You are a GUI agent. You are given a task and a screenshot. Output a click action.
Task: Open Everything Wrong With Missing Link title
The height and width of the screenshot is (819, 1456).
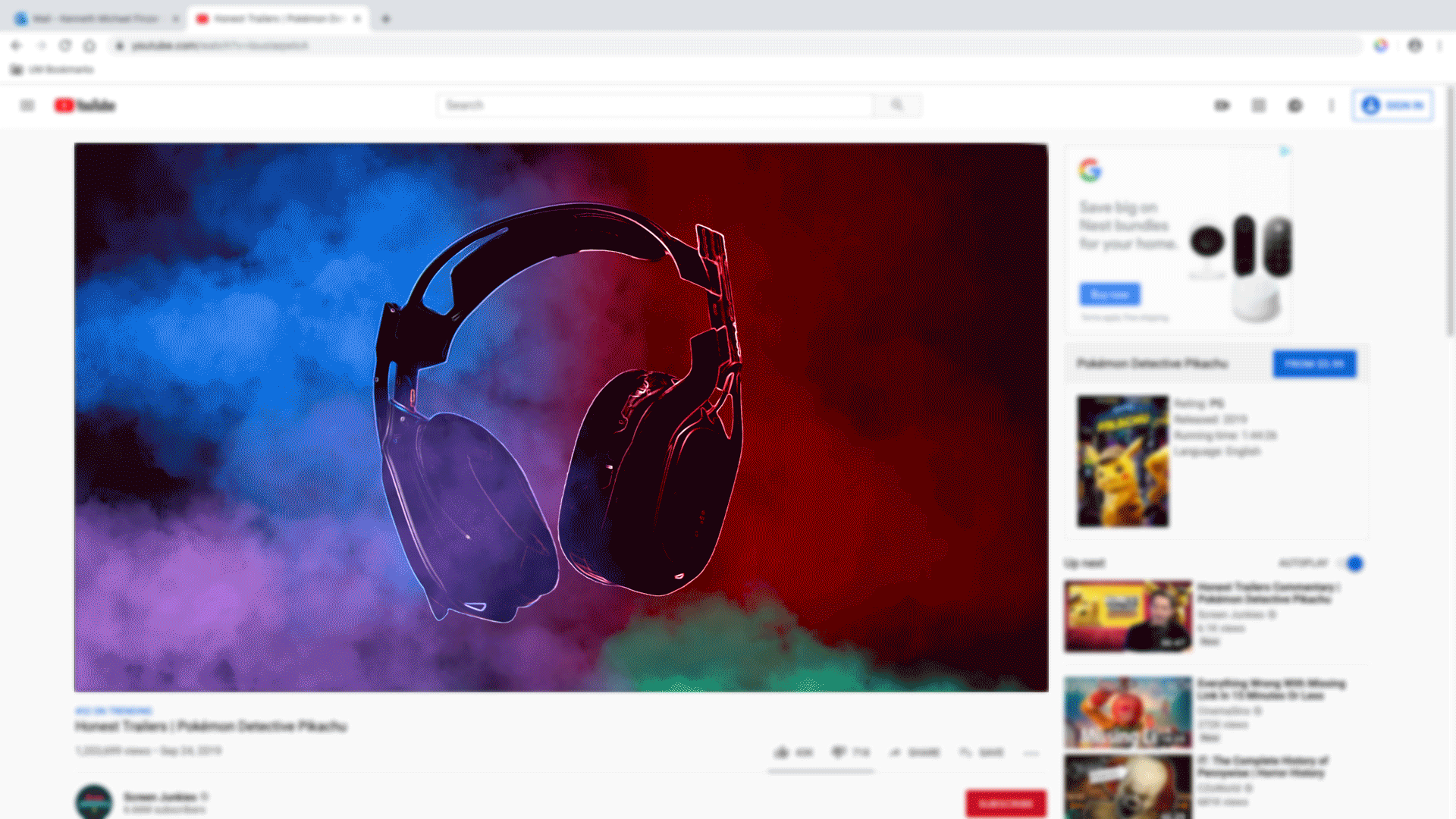[1272, 689]
